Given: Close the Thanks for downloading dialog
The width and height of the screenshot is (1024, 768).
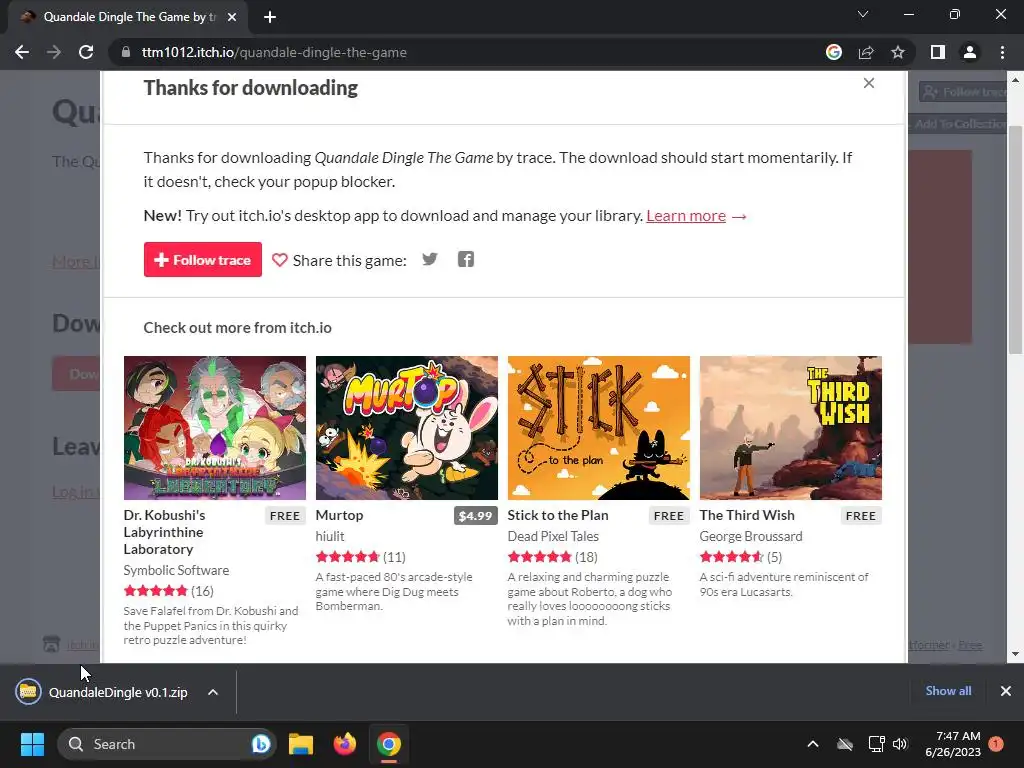Looking at the screenshot, I should click(x=869, y=83).
